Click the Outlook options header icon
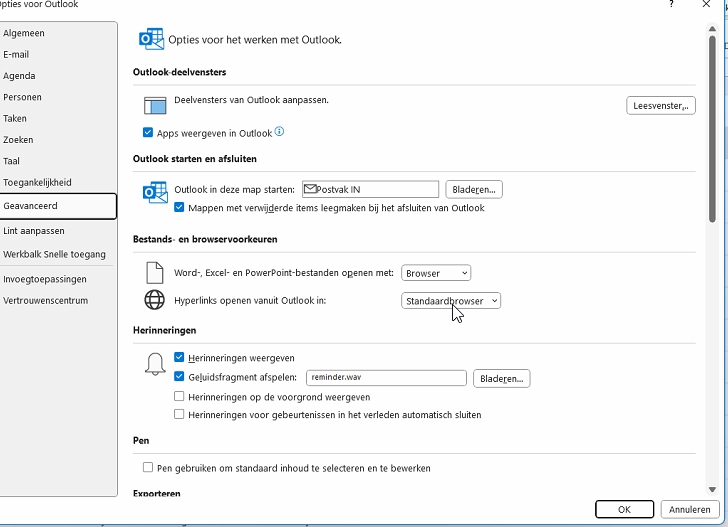 tap(151, 40)
